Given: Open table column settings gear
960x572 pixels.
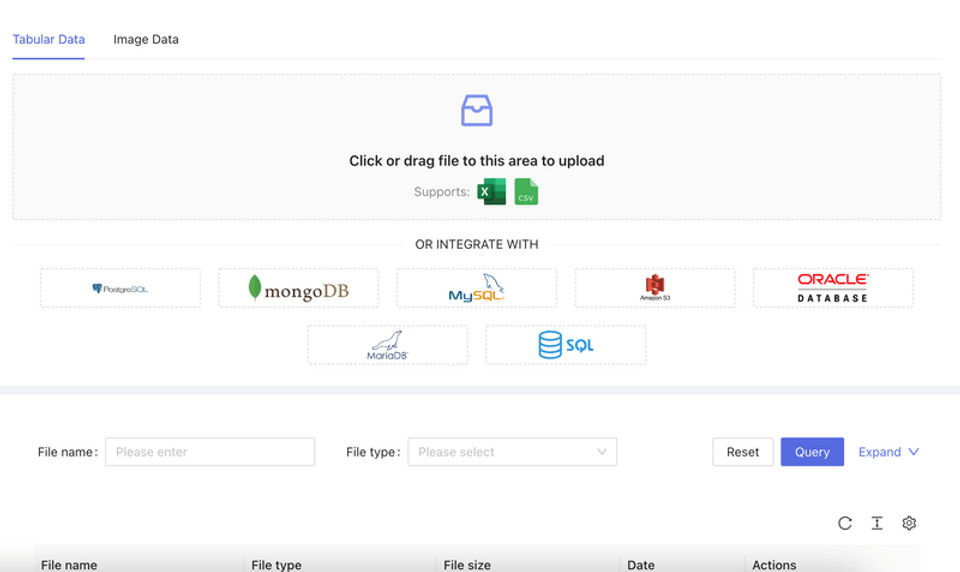Looking at the screenshot, I should click(909, 523).
